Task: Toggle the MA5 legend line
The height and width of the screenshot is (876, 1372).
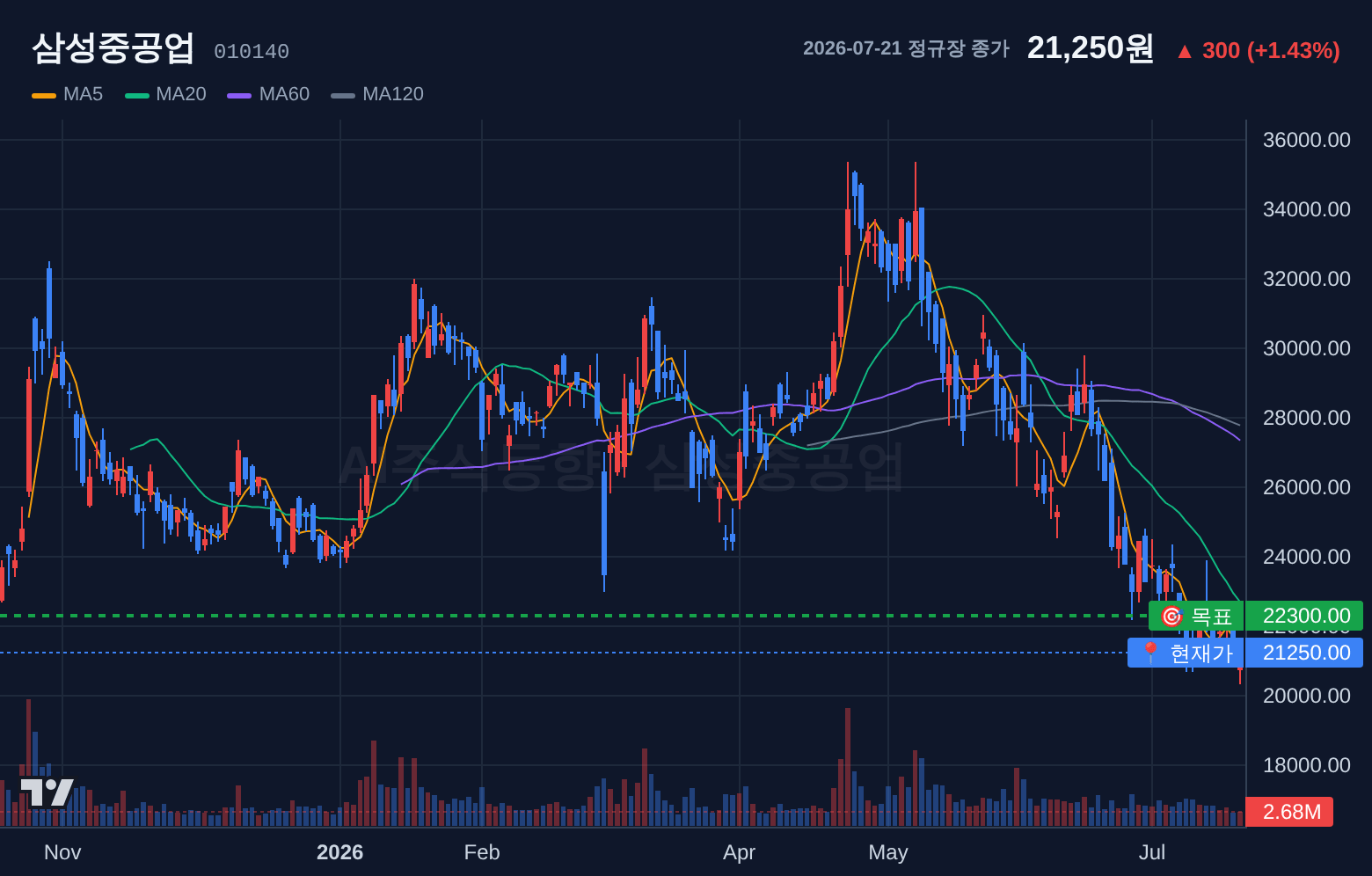Action: [68, 94]
